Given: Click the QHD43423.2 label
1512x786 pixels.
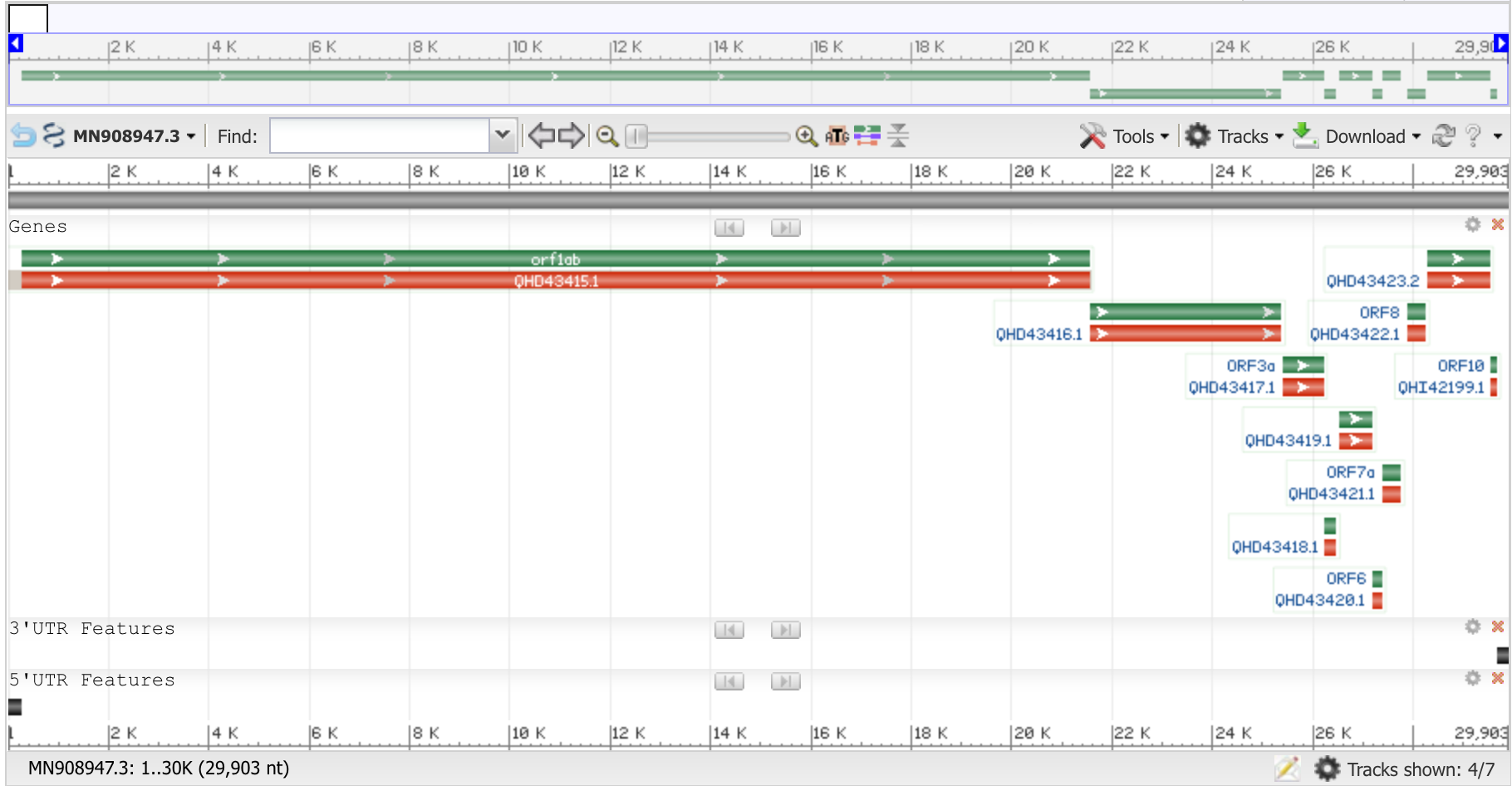Looking at the screenshot, I should [1373, 281].
